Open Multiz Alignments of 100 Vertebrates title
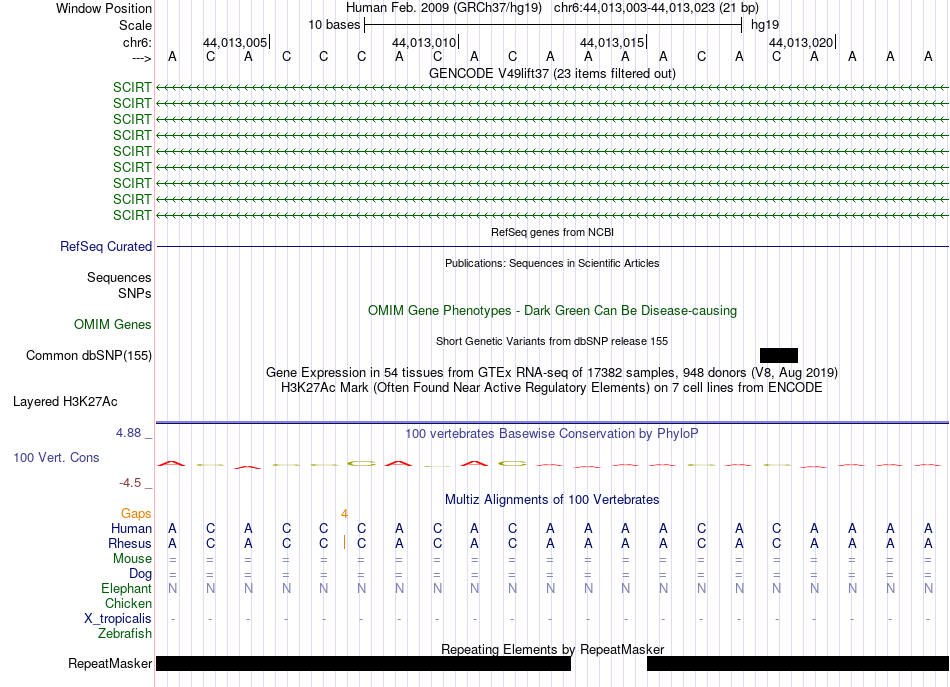The height and width of the screenshot is (687, 950). coord(552,499)
